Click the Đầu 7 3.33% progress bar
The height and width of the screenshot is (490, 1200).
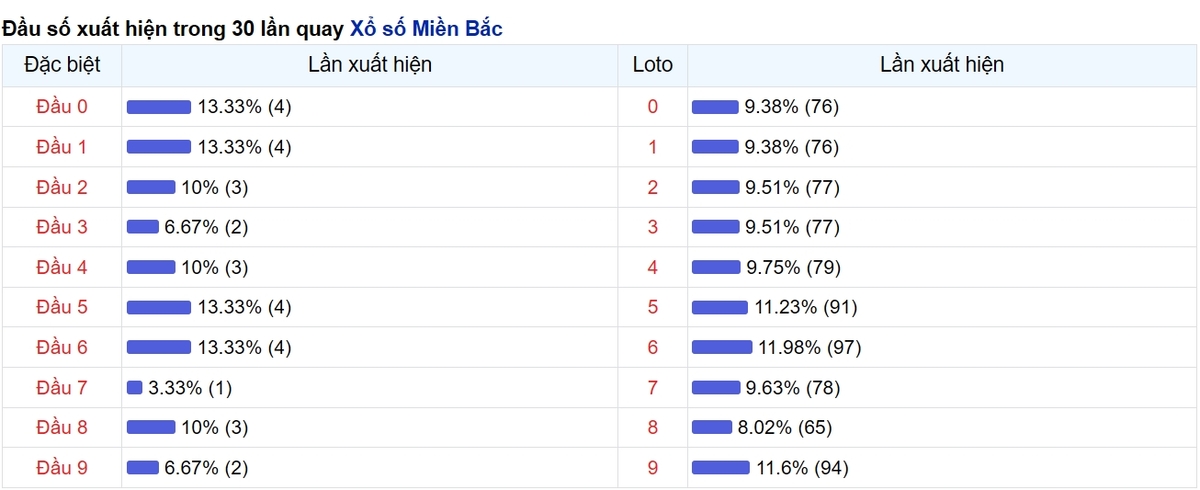pos(135,387)
